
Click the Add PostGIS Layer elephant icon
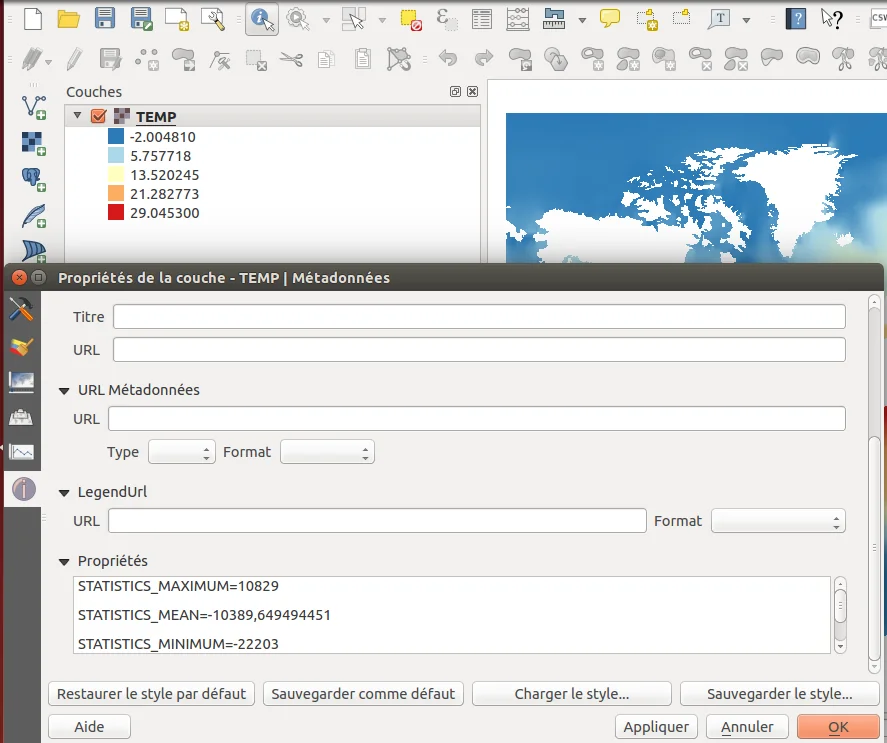point(35,180)
